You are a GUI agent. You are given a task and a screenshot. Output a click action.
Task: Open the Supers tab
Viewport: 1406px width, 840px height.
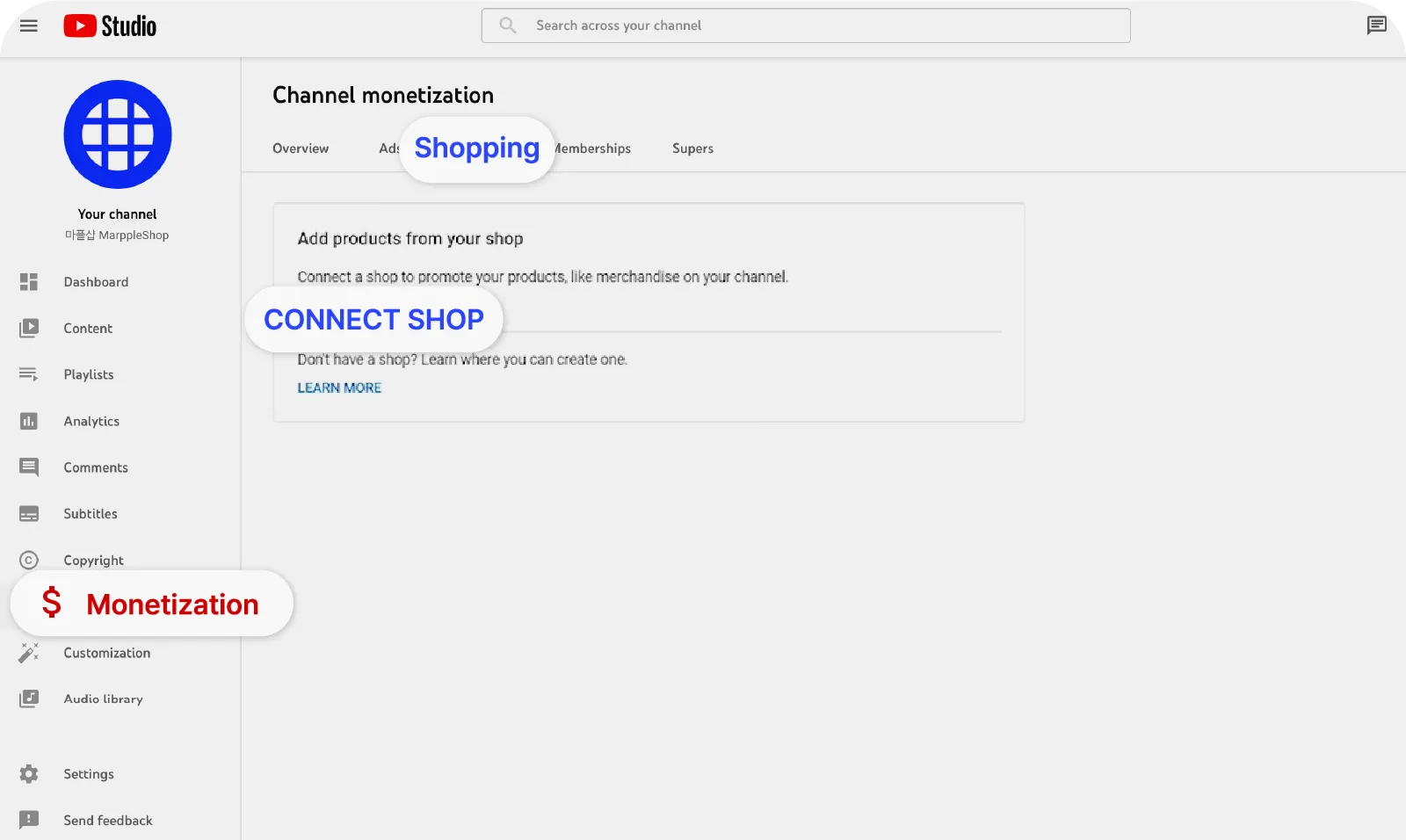692,148
